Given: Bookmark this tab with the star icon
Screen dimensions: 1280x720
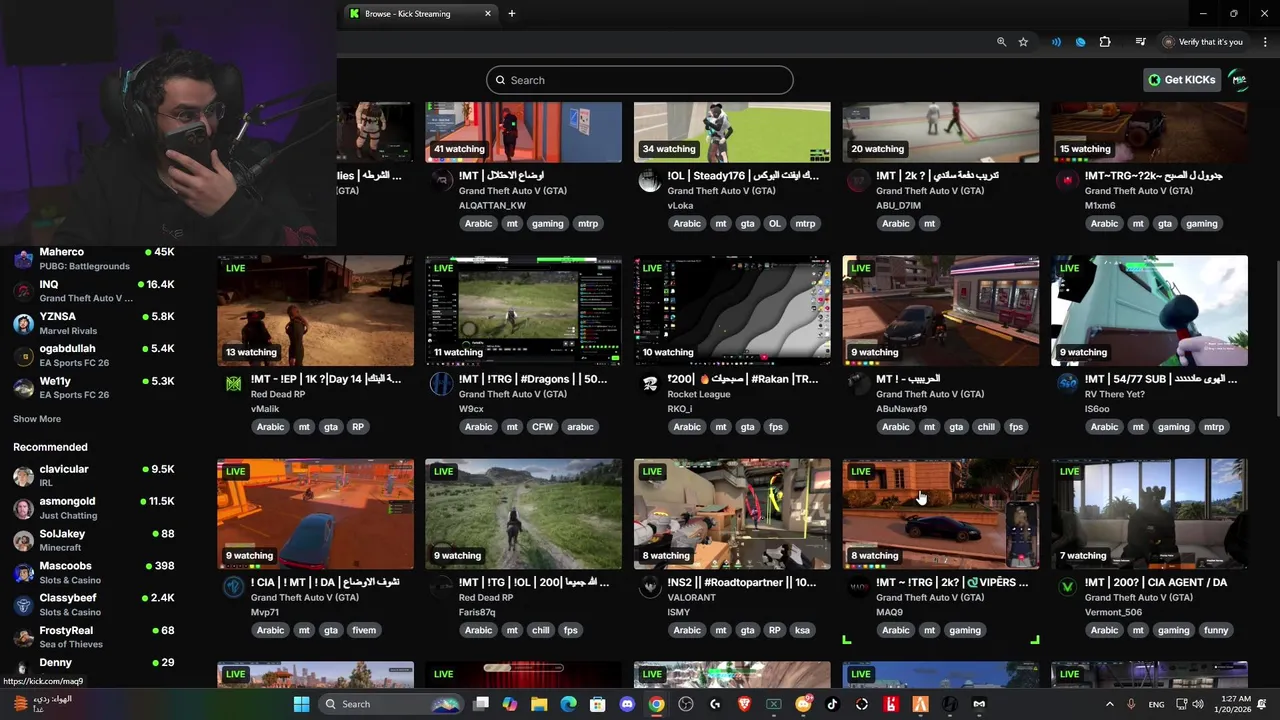Looking at the screenshot, I should pos(1023,42).
